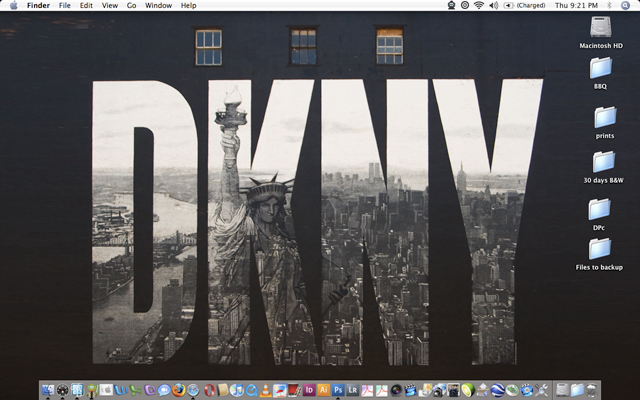Open the Trash in the dock
640x400 pixels.
(x=592, y=391)
